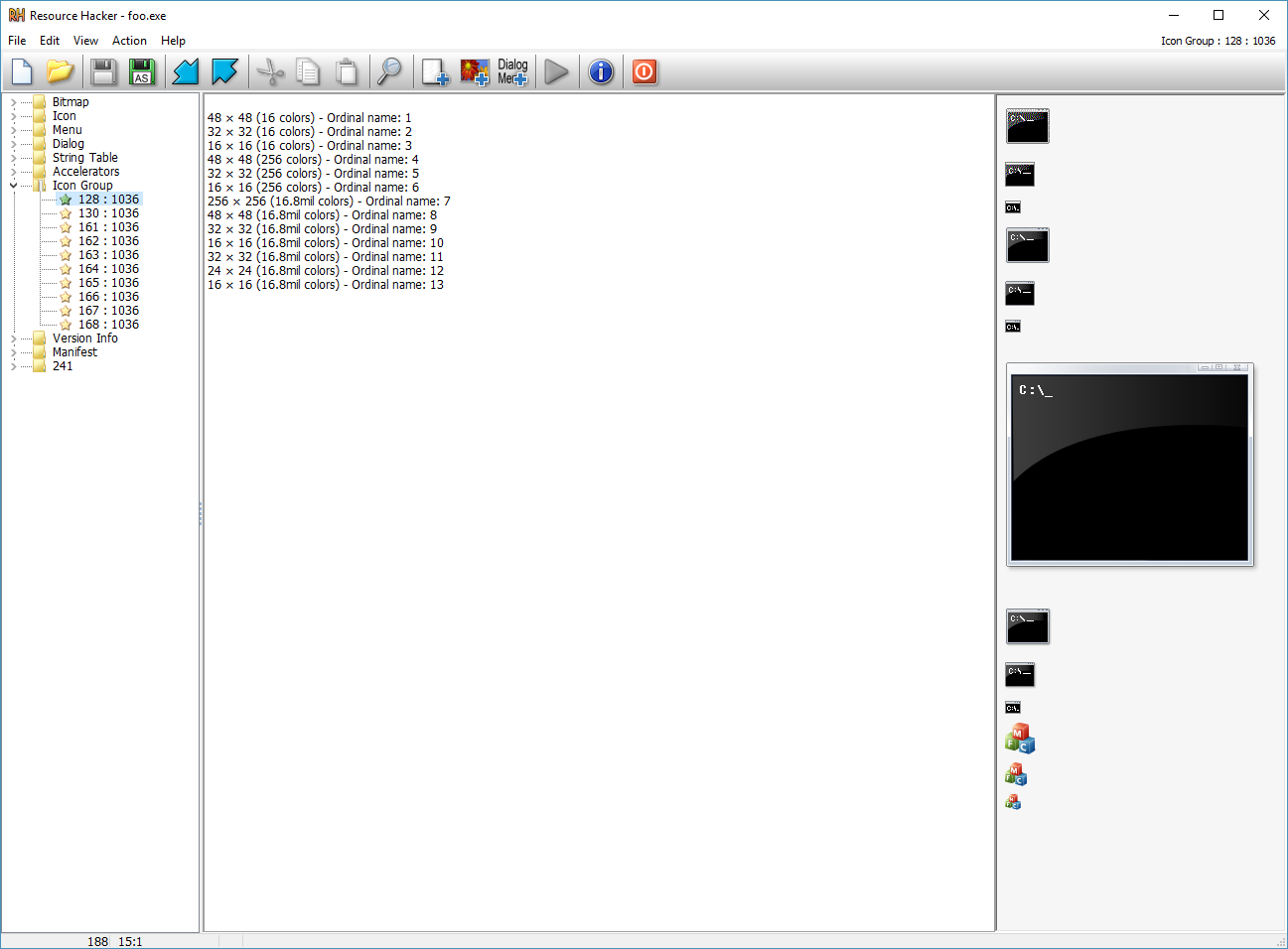Click the green Save As floppy icon
Viewport: 1288px width, 949px height.
pos(142,71)
